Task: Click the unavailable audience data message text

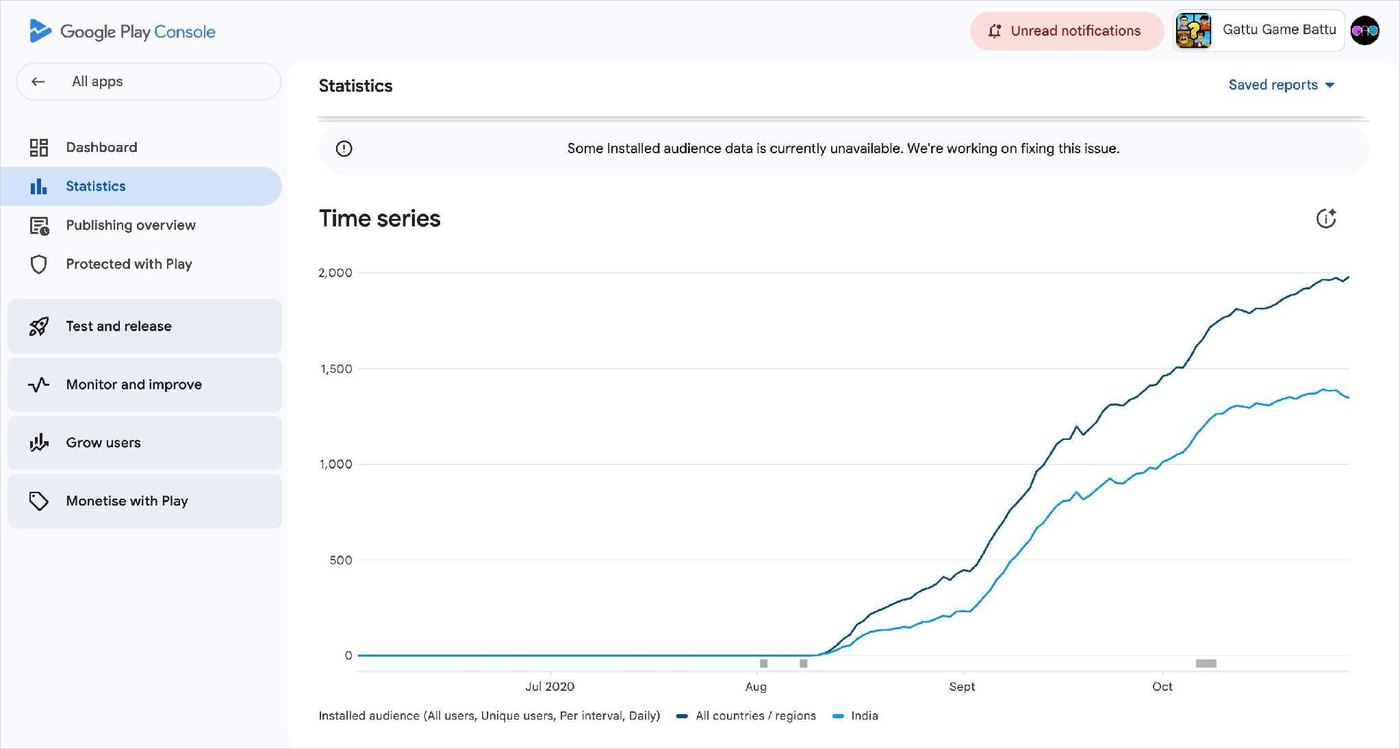Action: click(843, 149)
